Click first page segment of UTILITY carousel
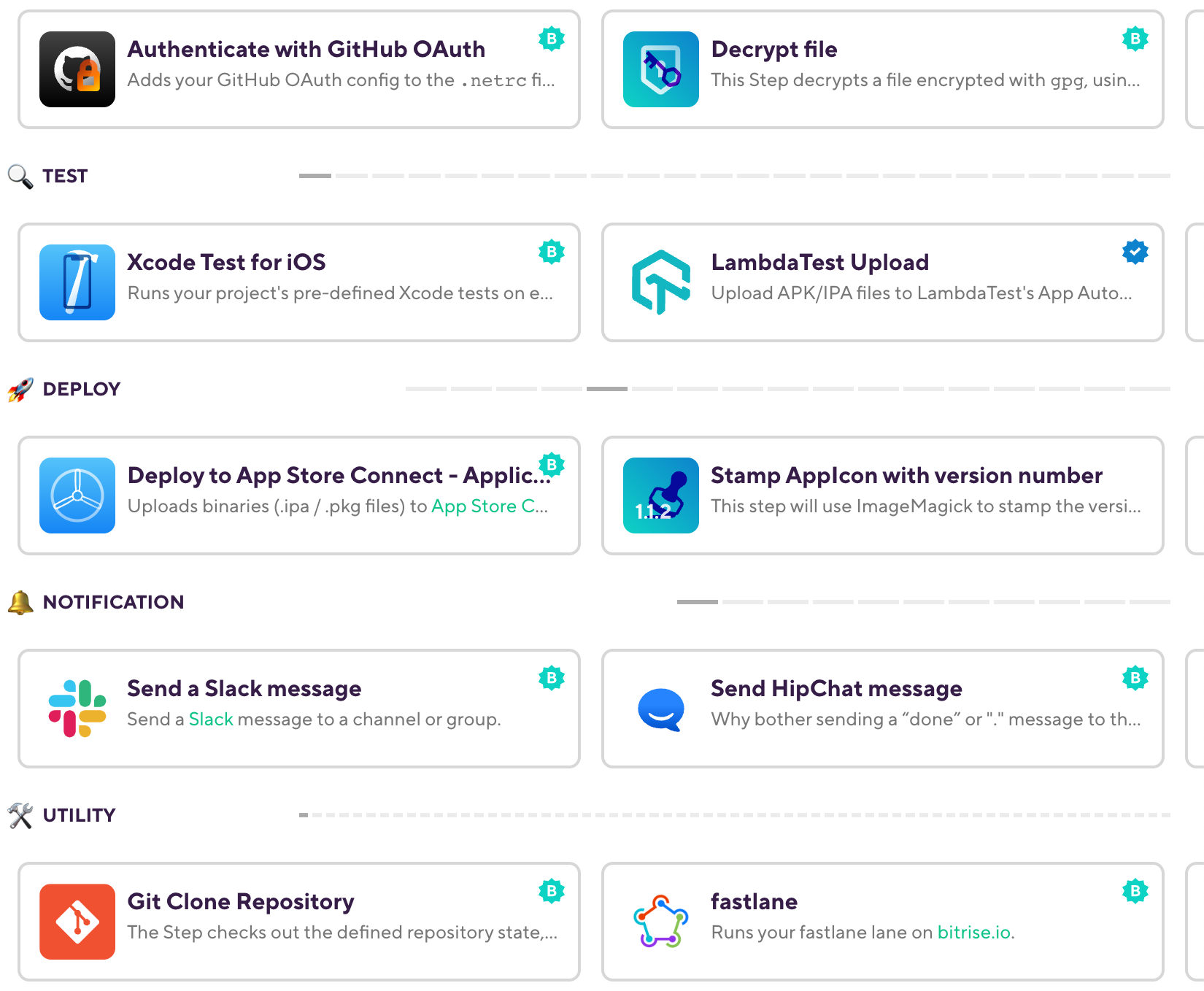 304,815
